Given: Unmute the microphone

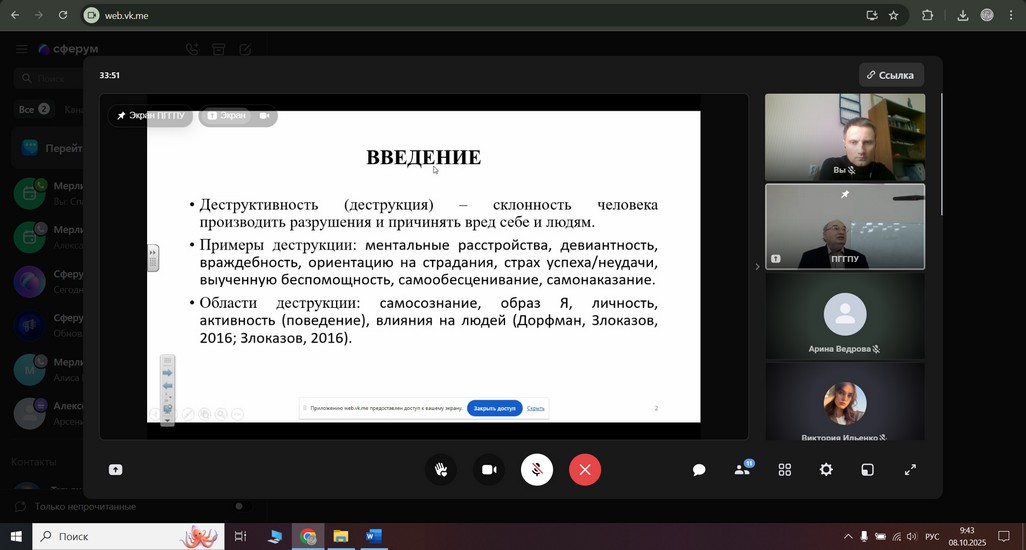Looking at the screenshot, I should [x=537, y=470].
